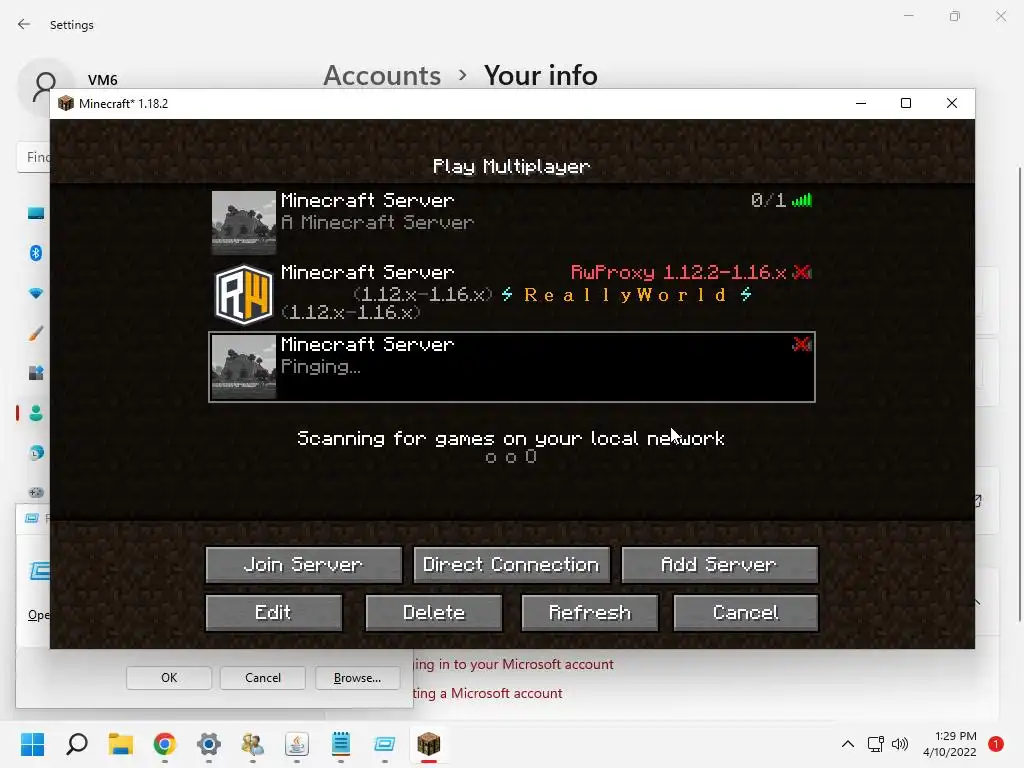Show hidden tray icons chevron

(848, 744)
